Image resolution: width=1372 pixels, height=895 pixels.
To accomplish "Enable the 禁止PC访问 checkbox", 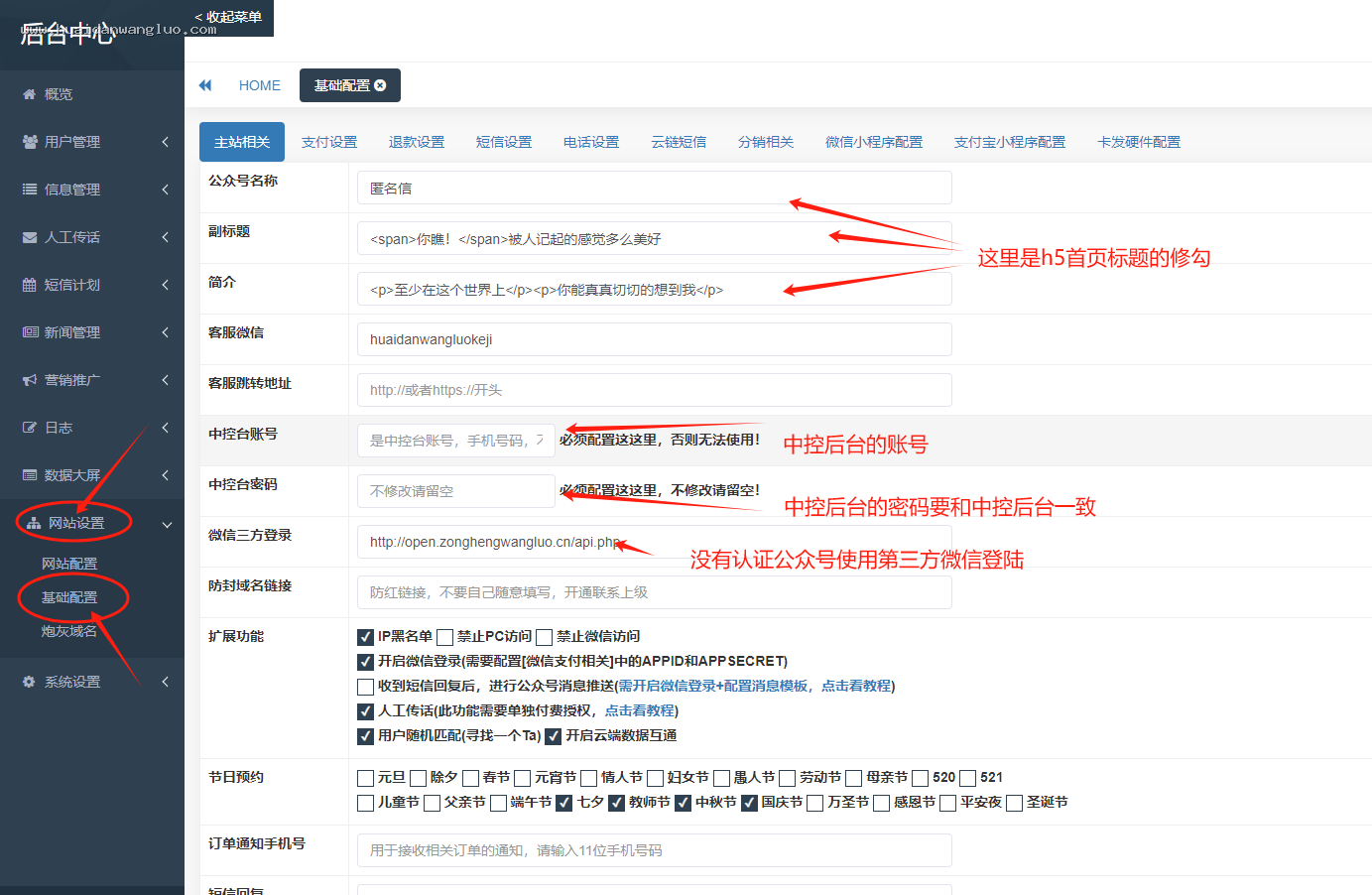I will click(444, 637).
